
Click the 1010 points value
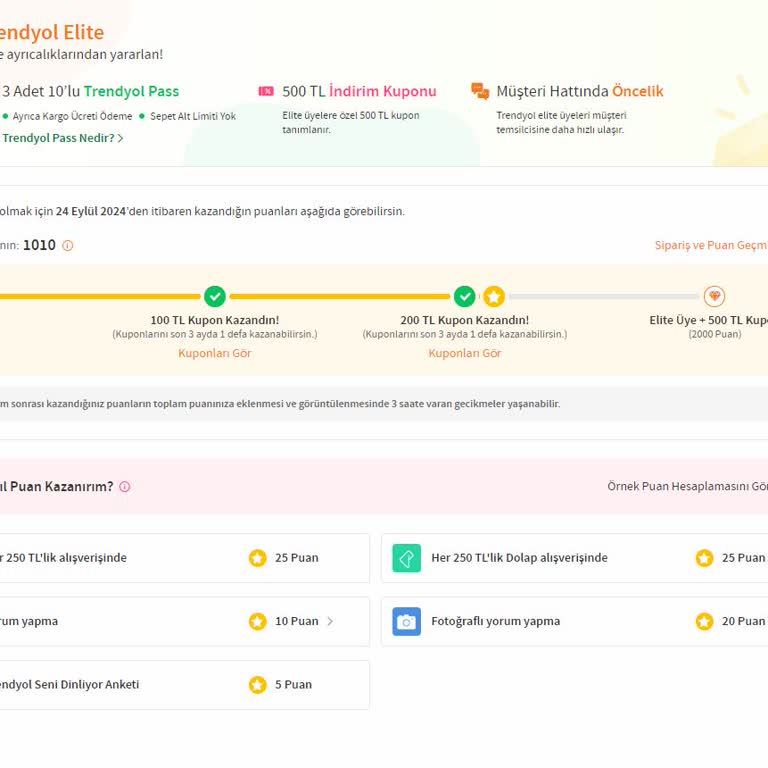39,245
